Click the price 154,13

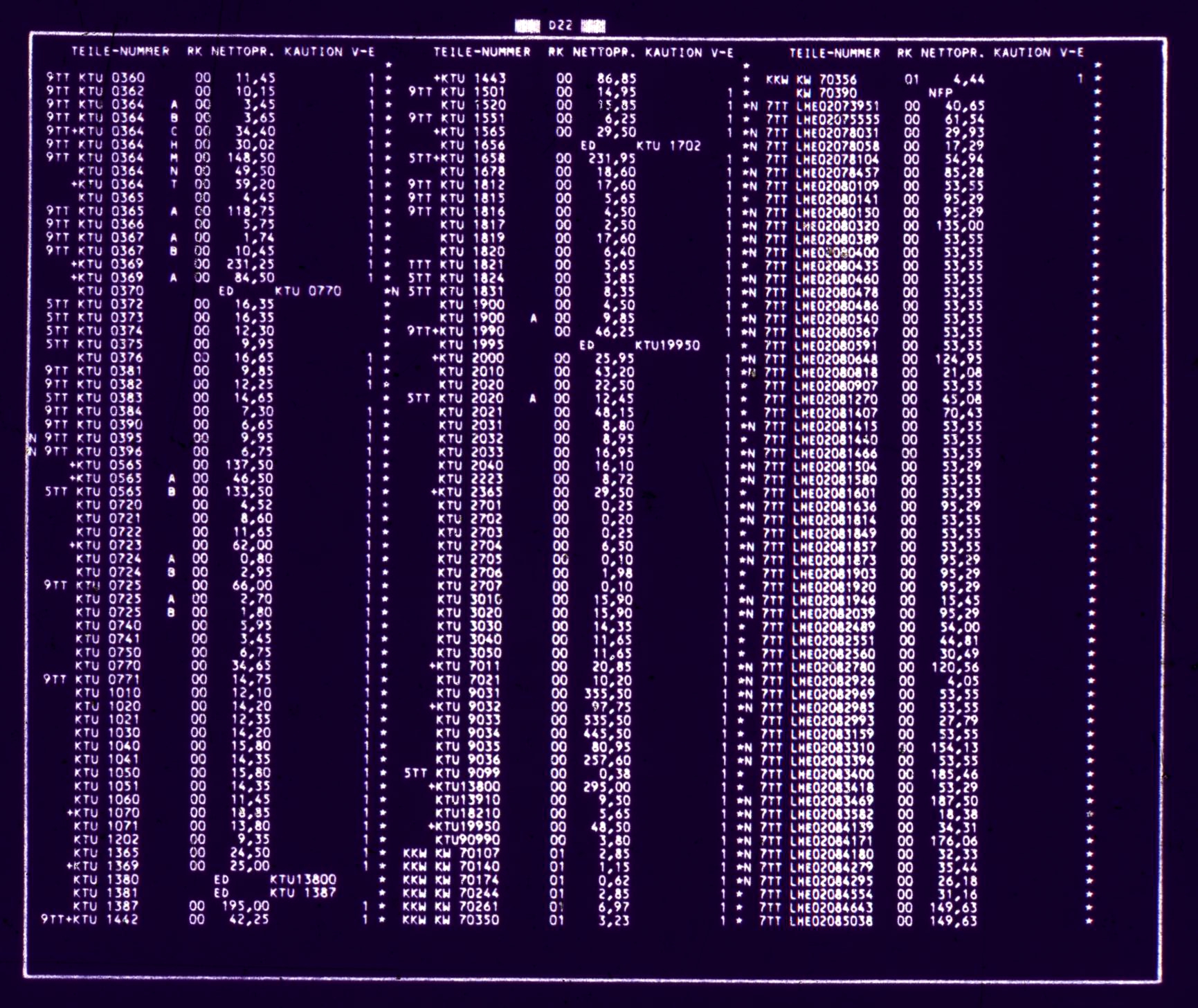[954, 748]
